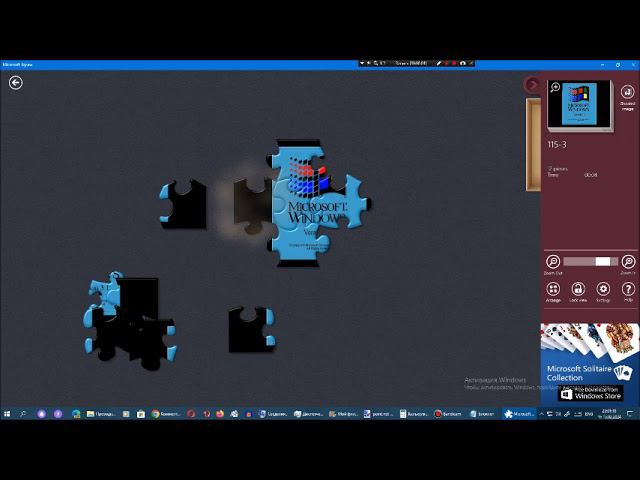Open the Store bag icon in taskbar
The image size is (640, 480).
(x=141, y=414)
